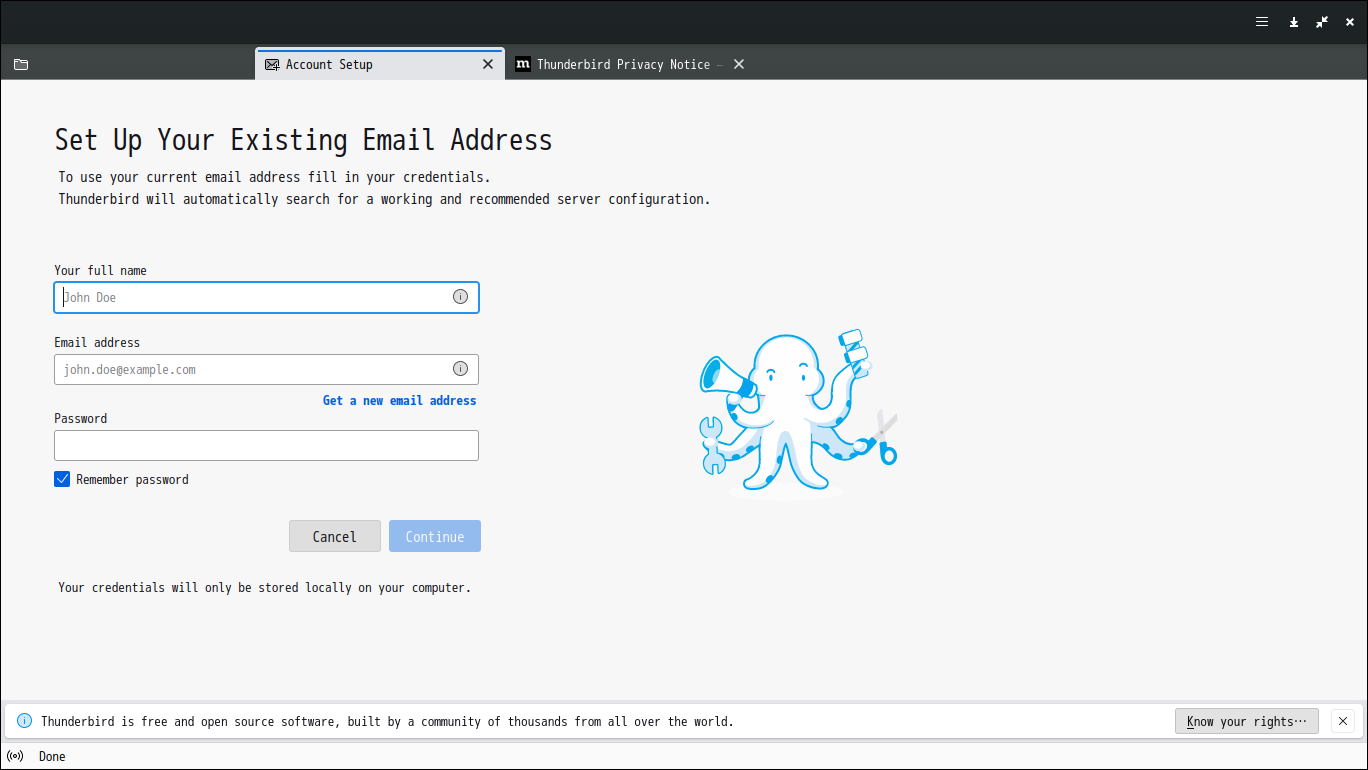Click the Mozilla icon on Privacy Notice tab
The image size is (1368, 770).
[x=522, y=64]
